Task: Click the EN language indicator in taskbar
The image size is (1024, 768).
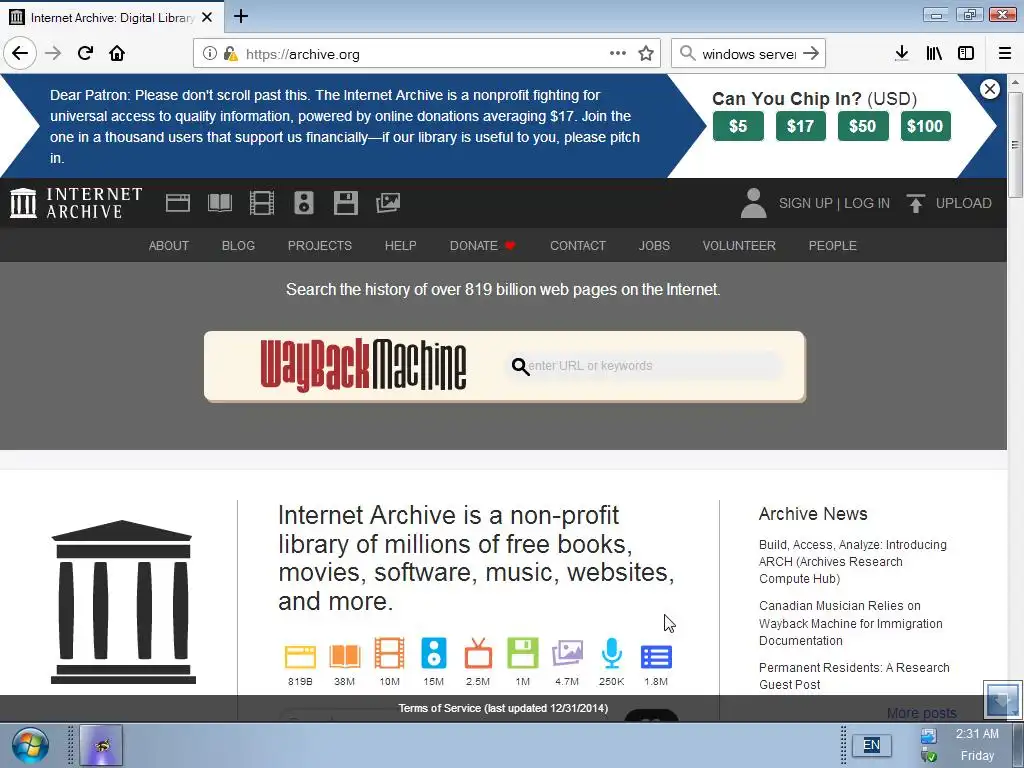Action: tap(871, 745)
